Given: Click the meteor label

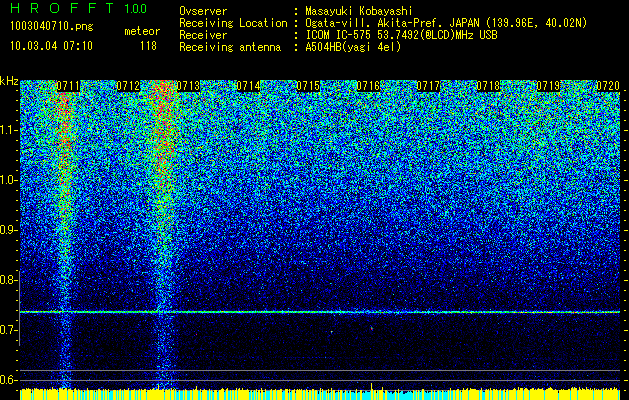Looking at the screenshot, I should pos(142,31).
